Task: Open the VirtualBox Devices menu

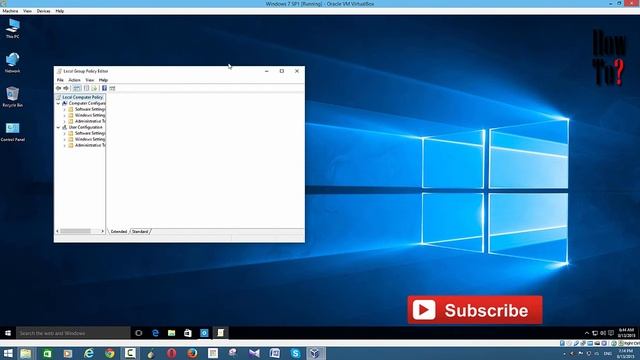Action: (43, 11)
